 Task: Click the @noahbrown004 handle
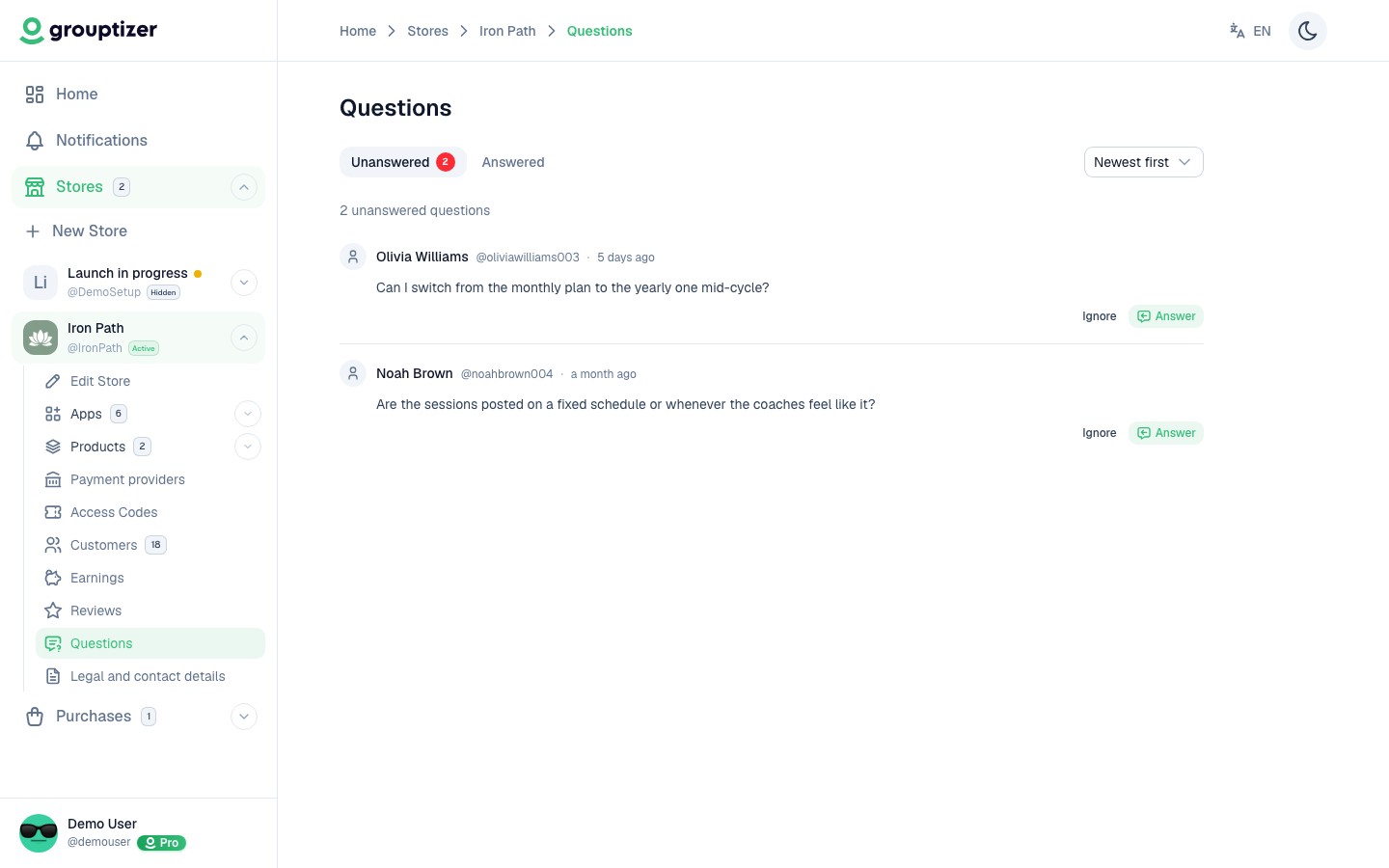pyautogui.click(x=506, y=374)
